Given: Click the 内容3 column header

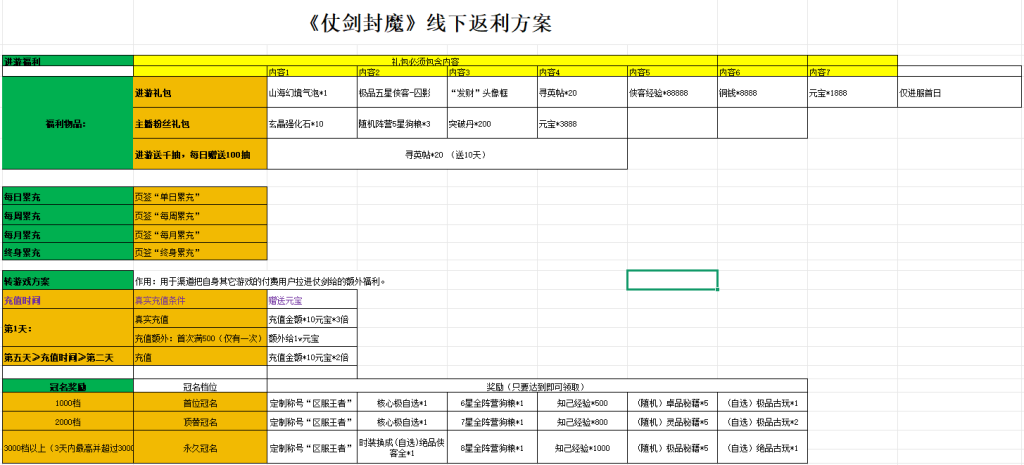Looking at the screenshot, I should [x=492, y=71].
